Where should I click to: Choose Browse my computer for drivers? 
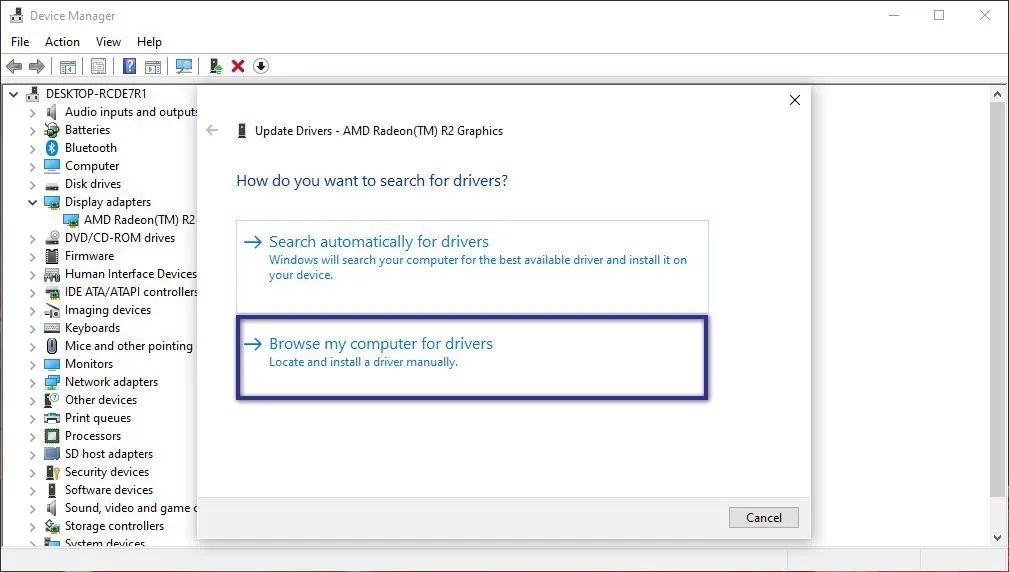(x=472, y=358)
